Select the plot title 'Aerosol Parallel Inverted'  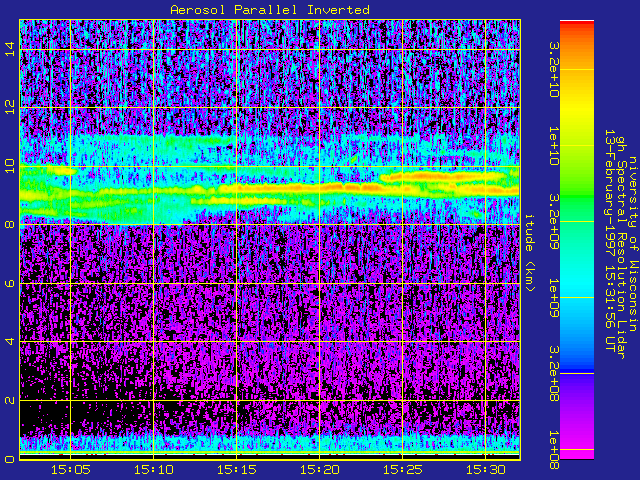(x=270, y=10)
